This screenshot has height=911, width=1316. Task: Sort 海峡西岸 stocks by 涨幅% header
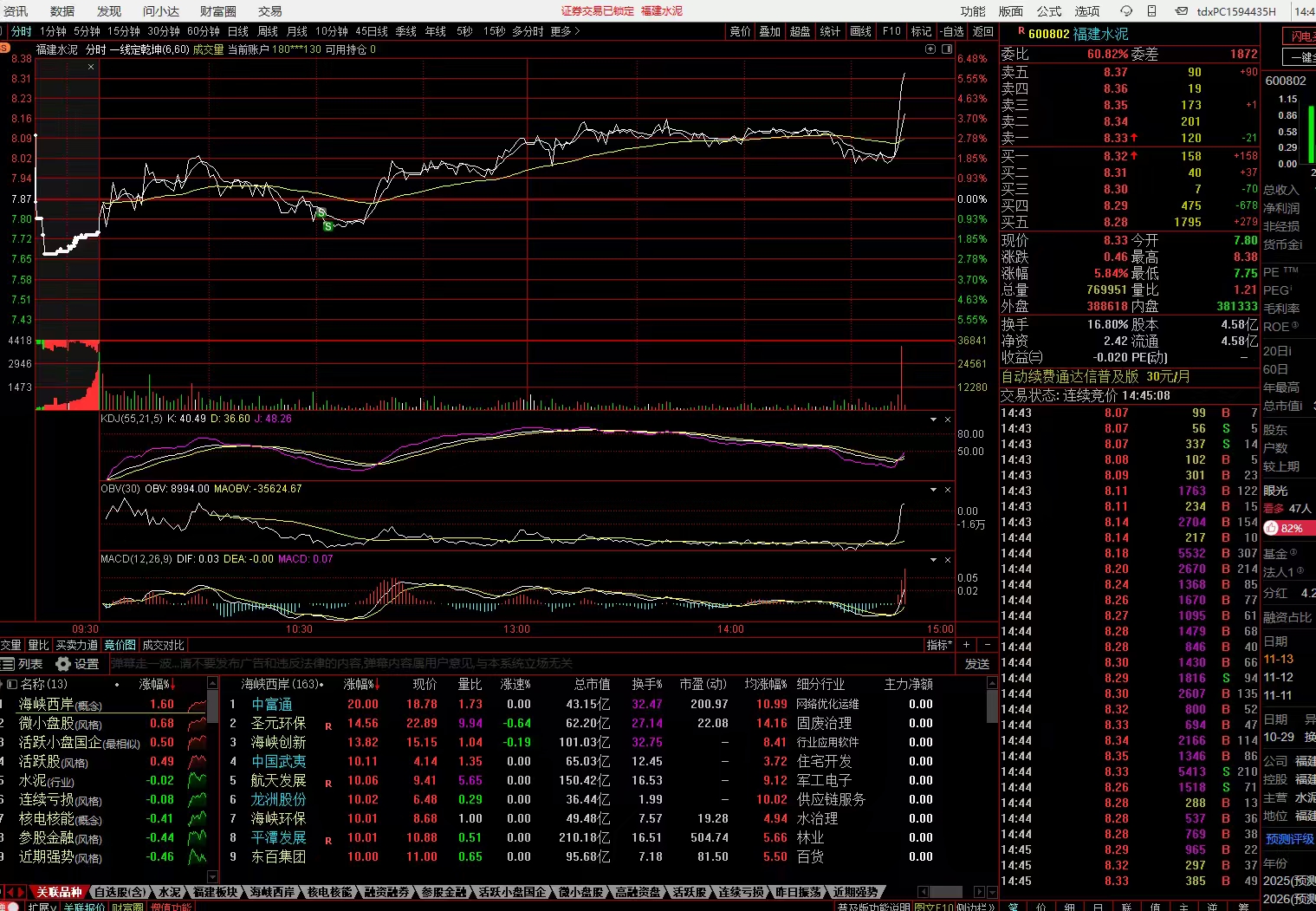coord(362,685)
